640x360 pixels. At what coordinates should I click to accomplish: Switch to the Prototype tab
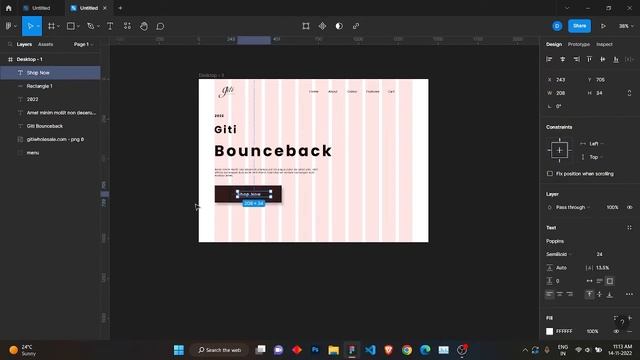(579, 44)
